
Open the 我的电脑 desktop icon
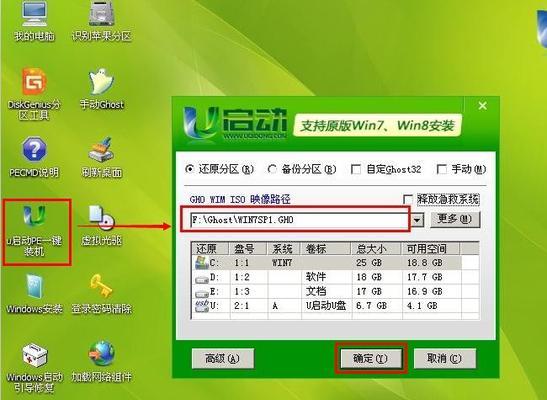[34, 22]
